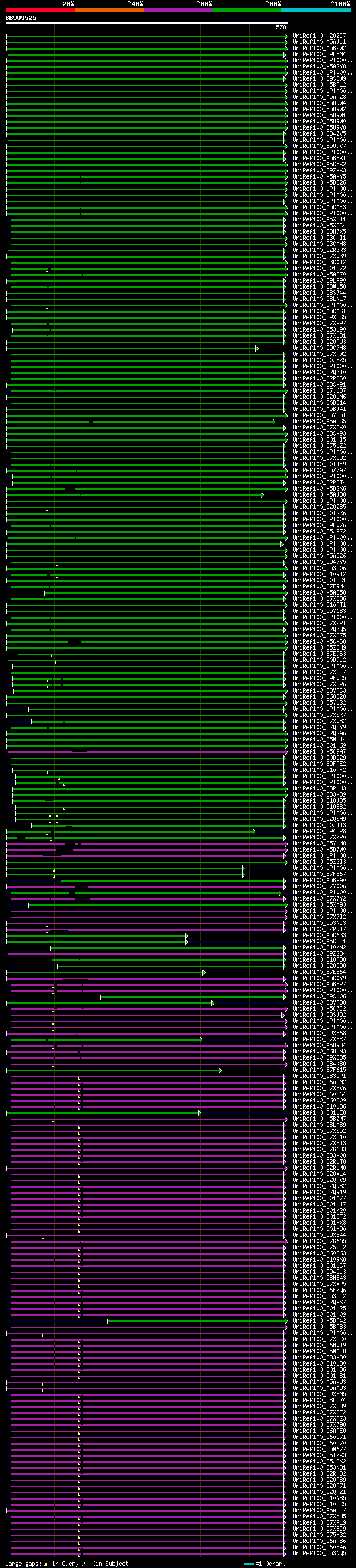Screen dimensions: 356x1568
Task: Open hit UniRef100_A5BZW2
Action: [x=319, y=48]
